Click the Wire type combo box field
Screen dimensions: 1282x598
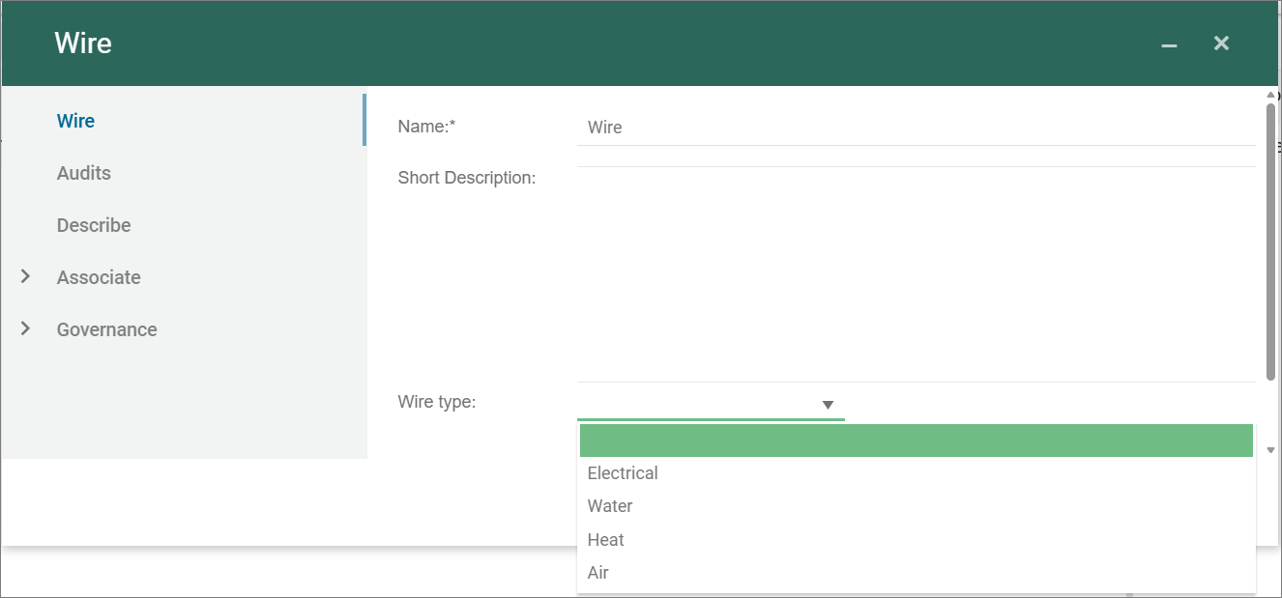coord(698,404)
